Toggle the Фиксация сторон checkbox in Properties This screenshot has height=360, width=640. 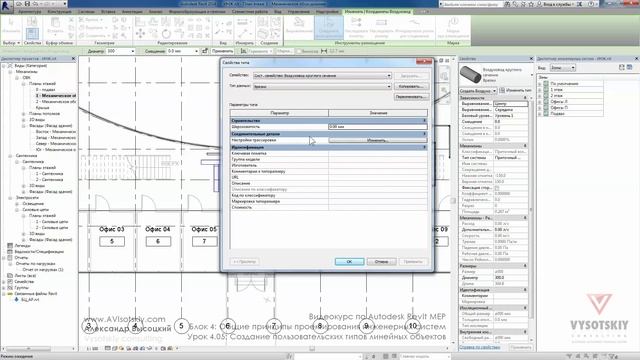[x=497, y=188]
